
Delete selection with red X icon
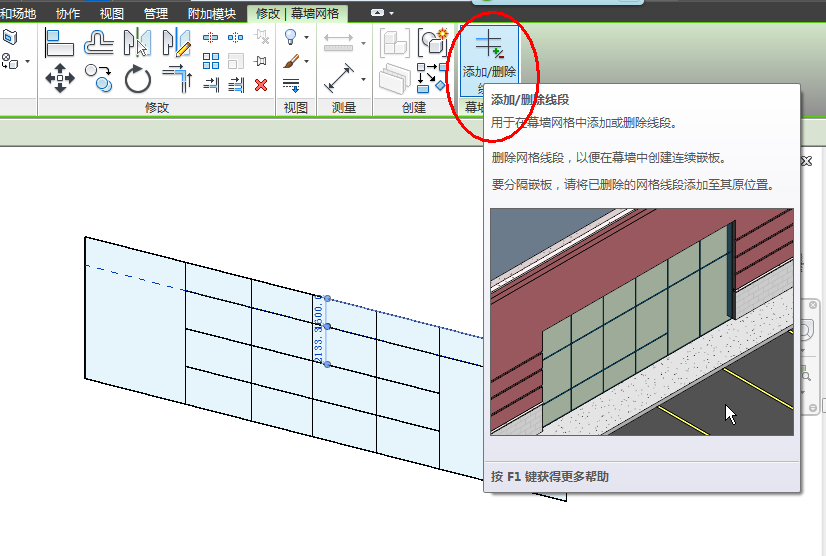(261, 85)
